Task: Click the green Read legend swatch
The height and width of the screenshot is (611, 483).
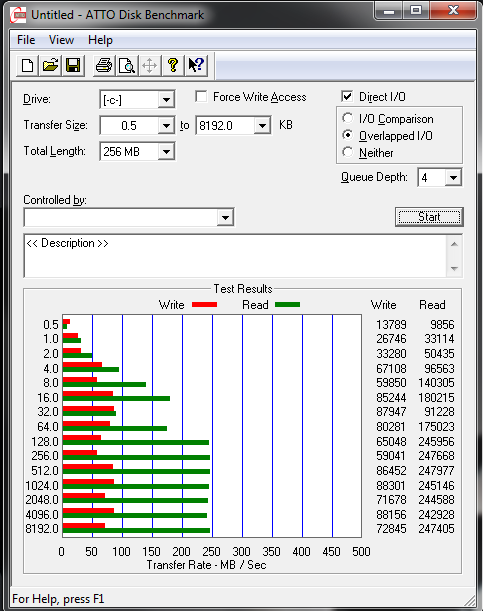Action: point(287,305)
